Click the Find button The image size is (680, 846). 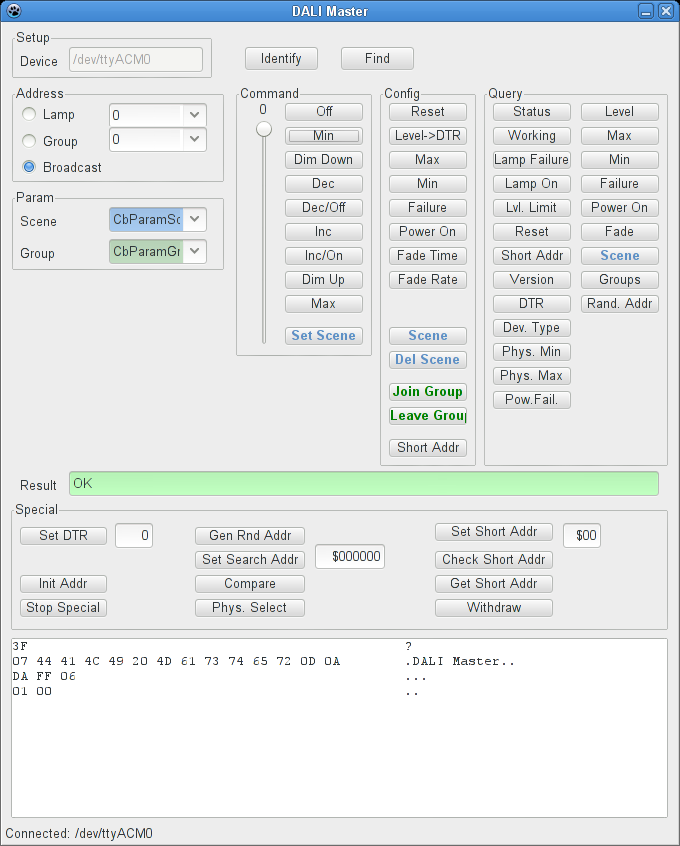coord(377,58)
